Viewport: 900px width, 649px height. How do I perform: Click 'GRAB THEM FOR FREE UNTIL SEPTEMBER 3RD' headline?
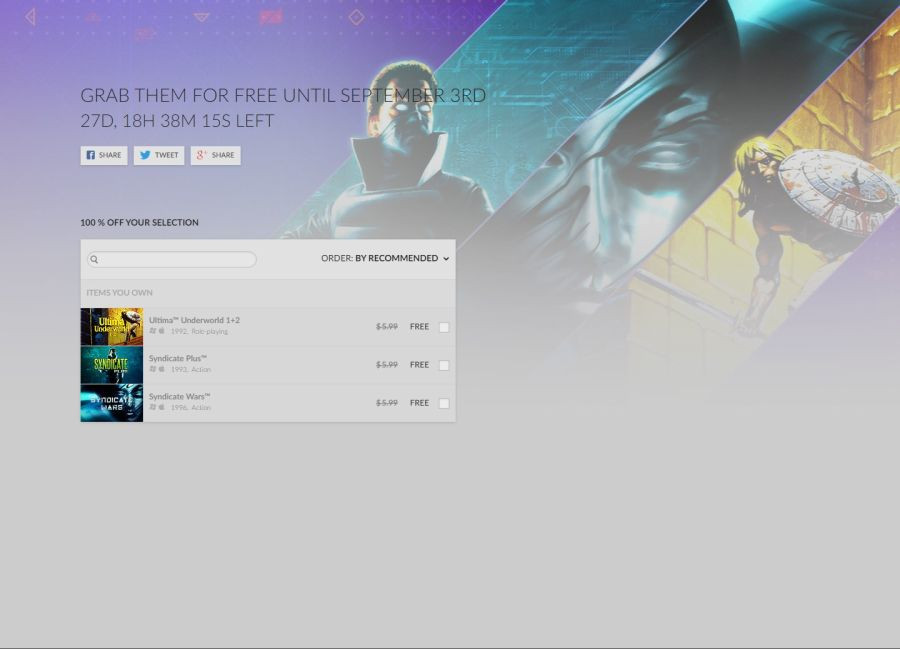pyautogui.click(x=283, y=95)
